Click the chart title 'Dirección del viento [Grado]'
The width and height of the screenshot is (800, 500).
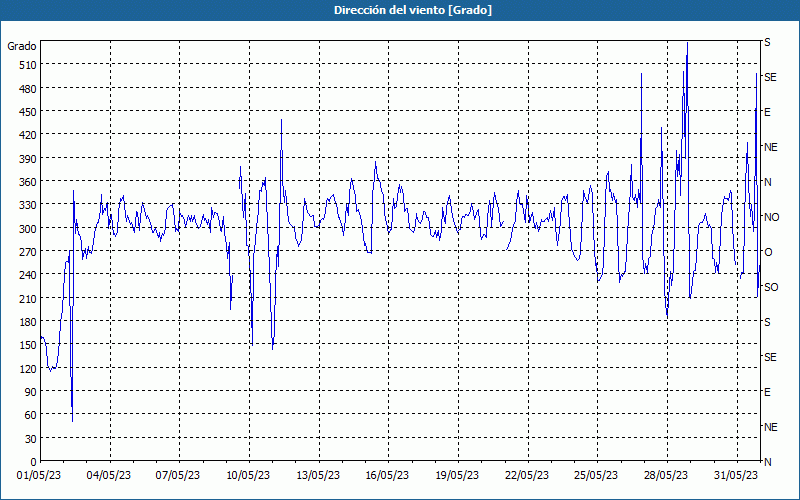[413, 10]
